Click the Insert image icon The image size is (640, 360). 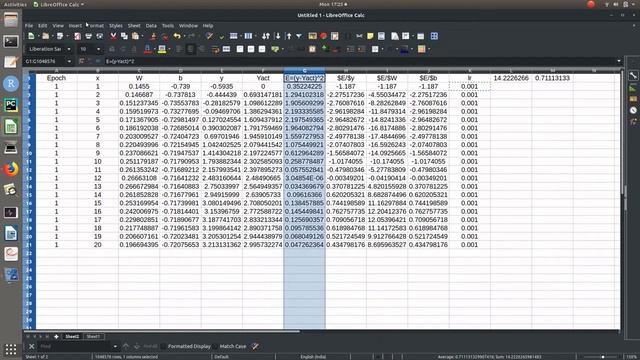pyautogui.click(x=312, y=36)
